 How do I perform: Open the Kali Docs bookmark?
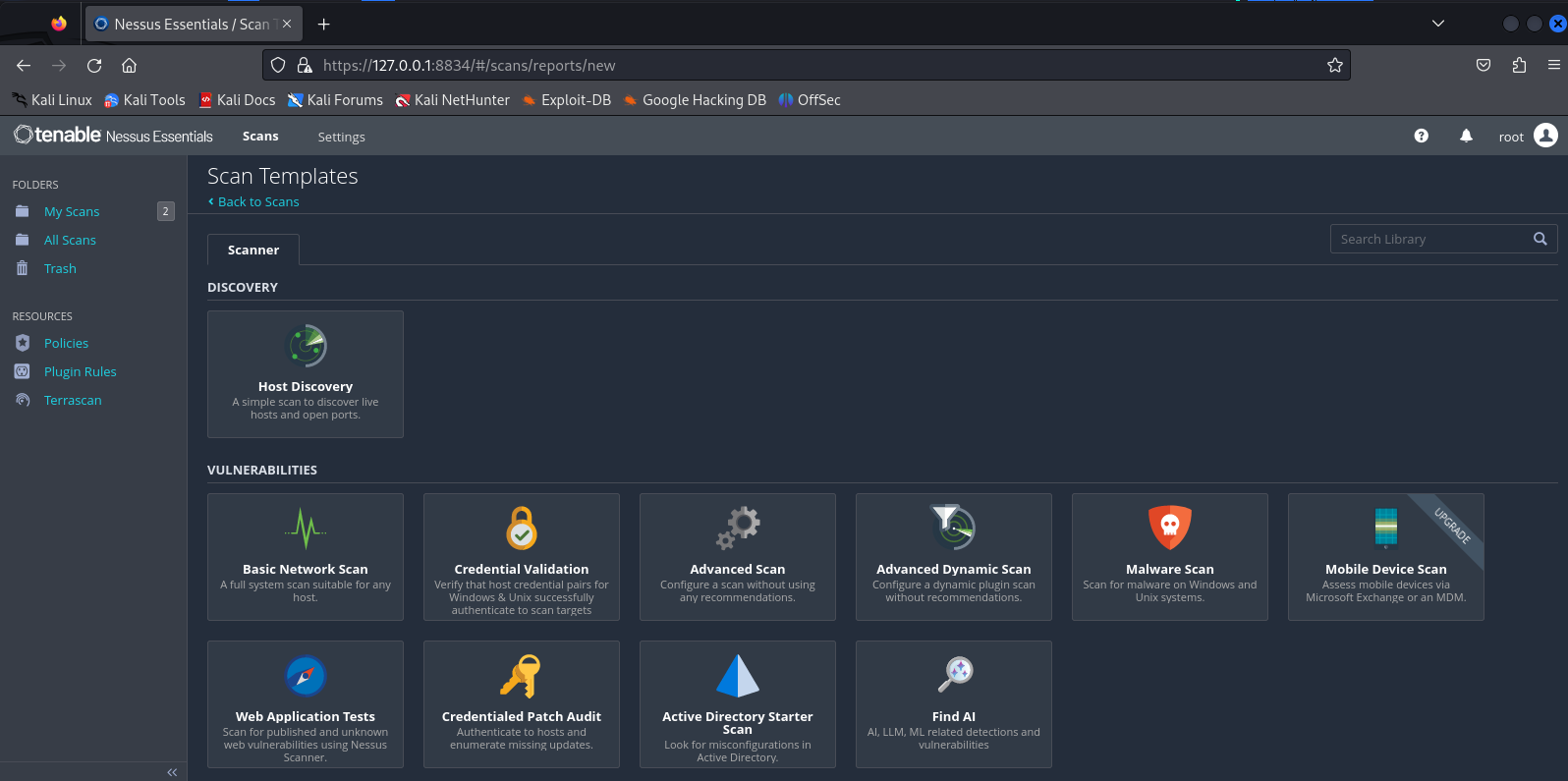tap(237, 100)
